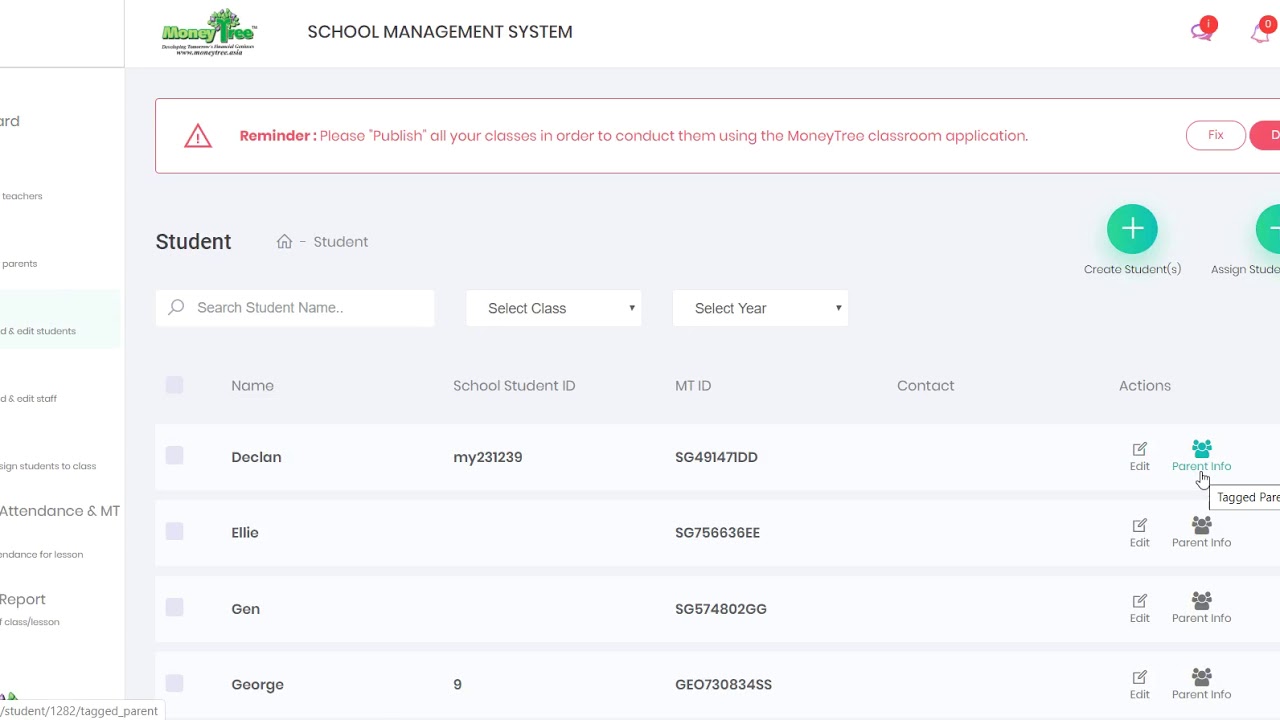Check the box for Gen

pos(174,608)
